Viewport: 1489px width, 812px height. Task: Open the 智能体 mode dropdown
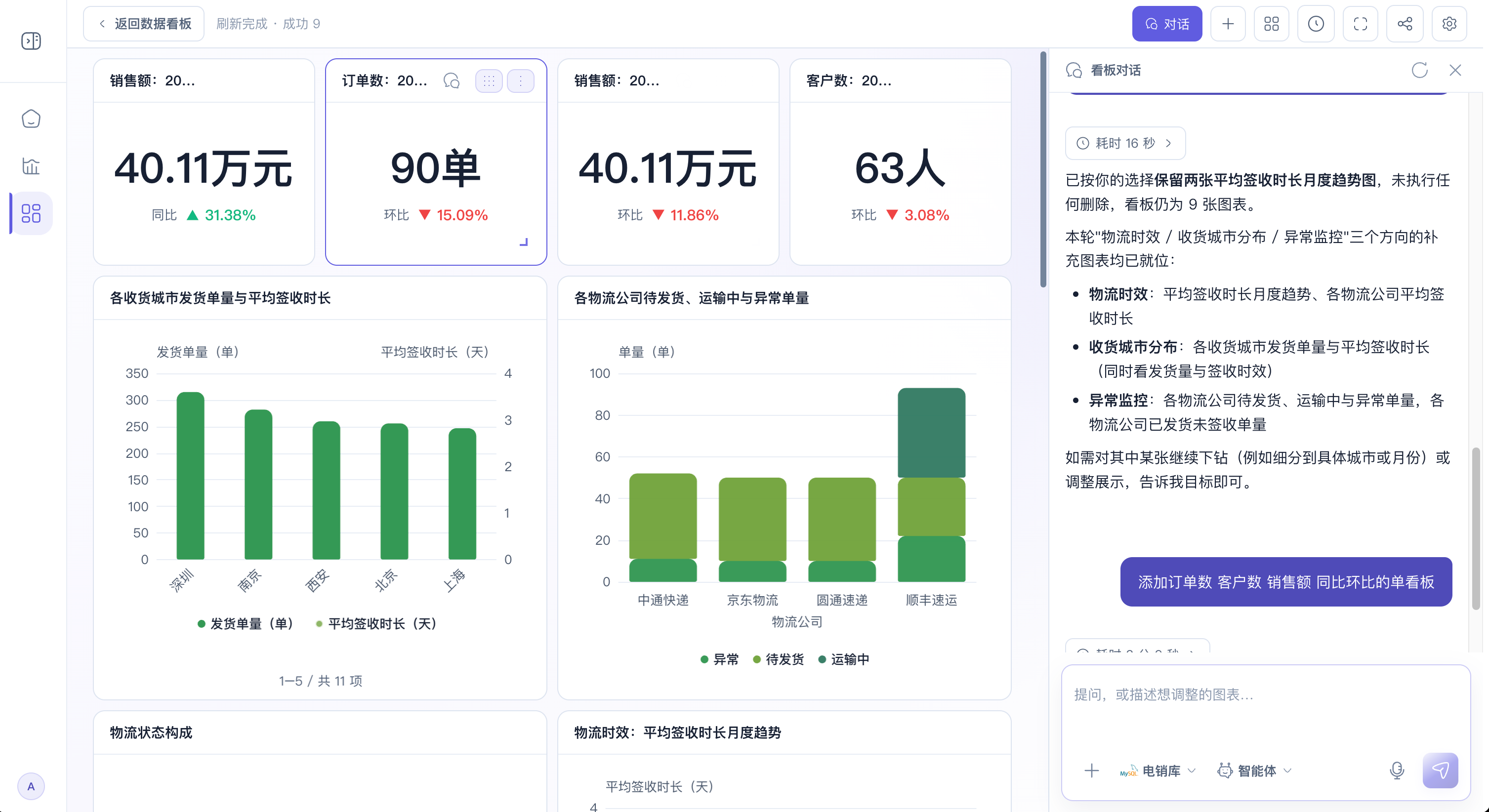1254,771
